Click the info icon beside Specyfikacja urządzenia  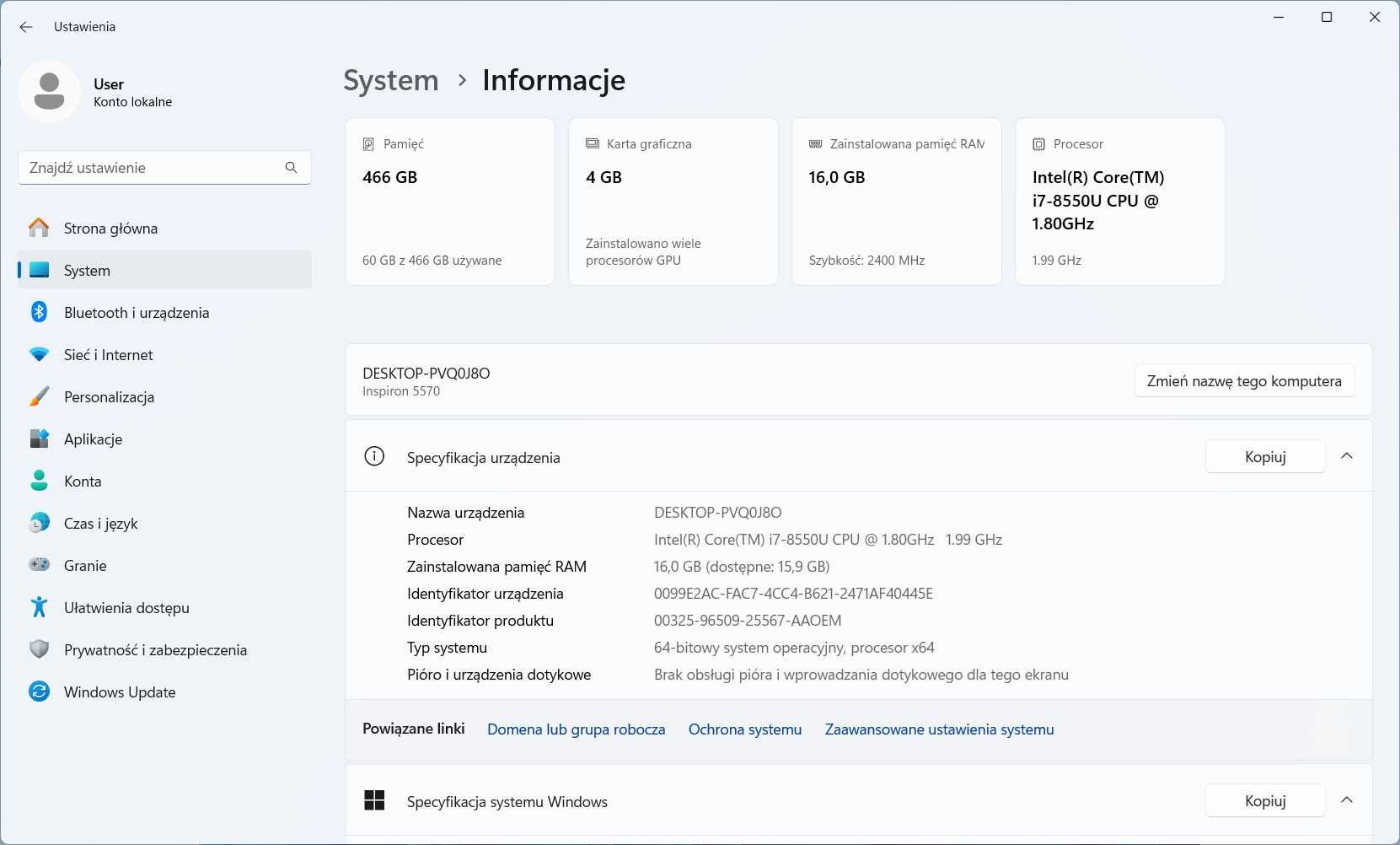[374, 456]
